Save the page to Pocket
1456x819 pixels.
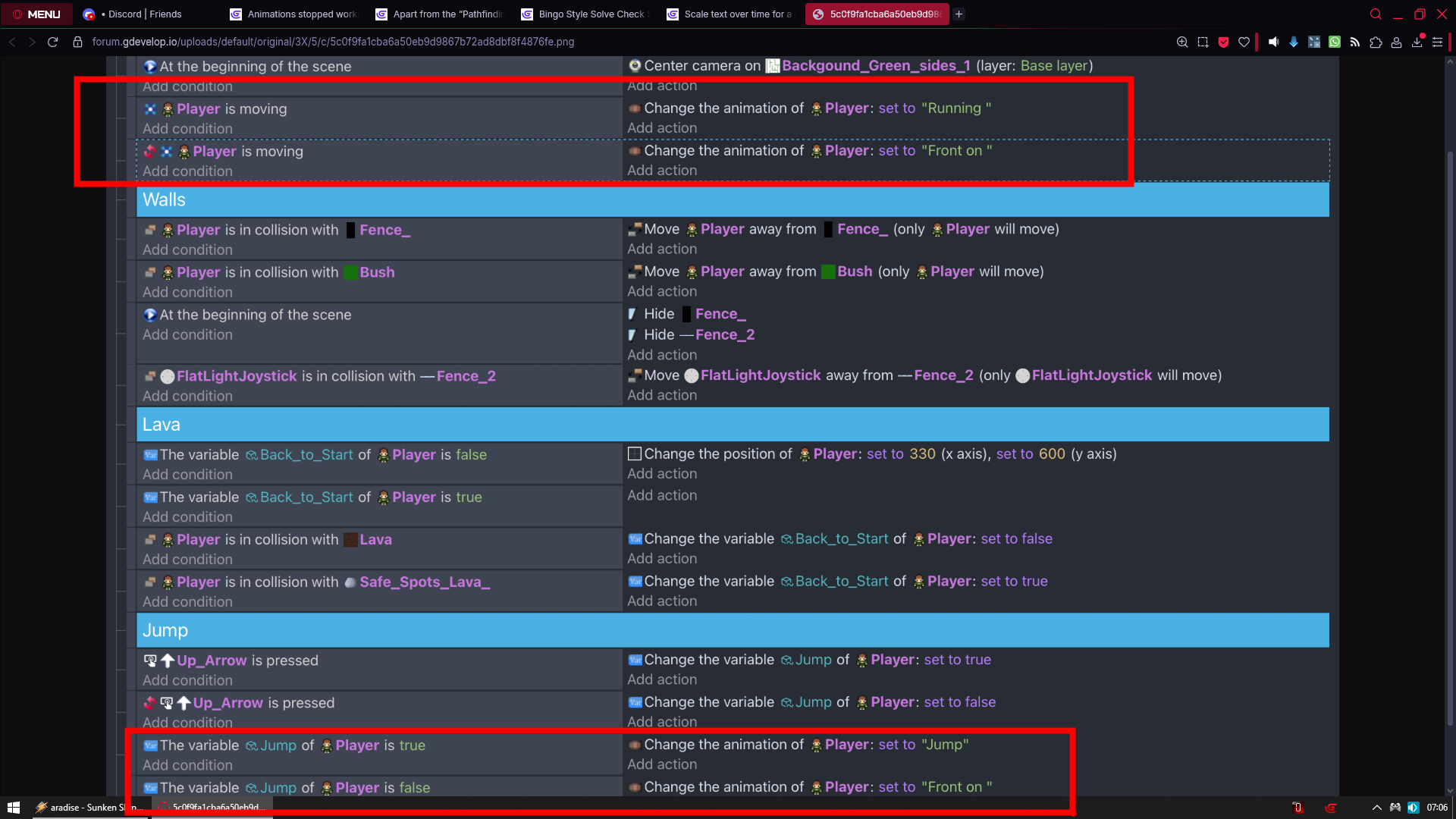[x=1222, y=42]
